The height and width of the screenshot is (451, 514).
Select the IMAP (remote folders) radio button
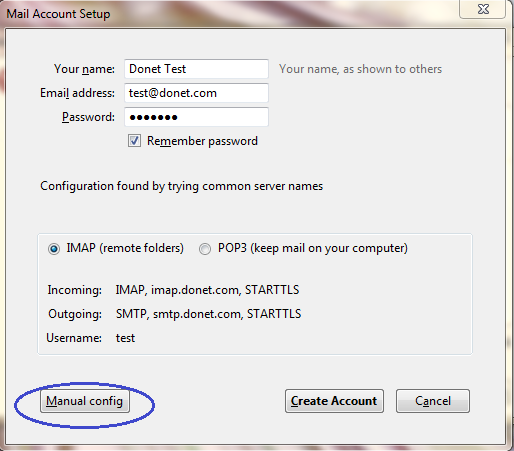pos(54,249)
